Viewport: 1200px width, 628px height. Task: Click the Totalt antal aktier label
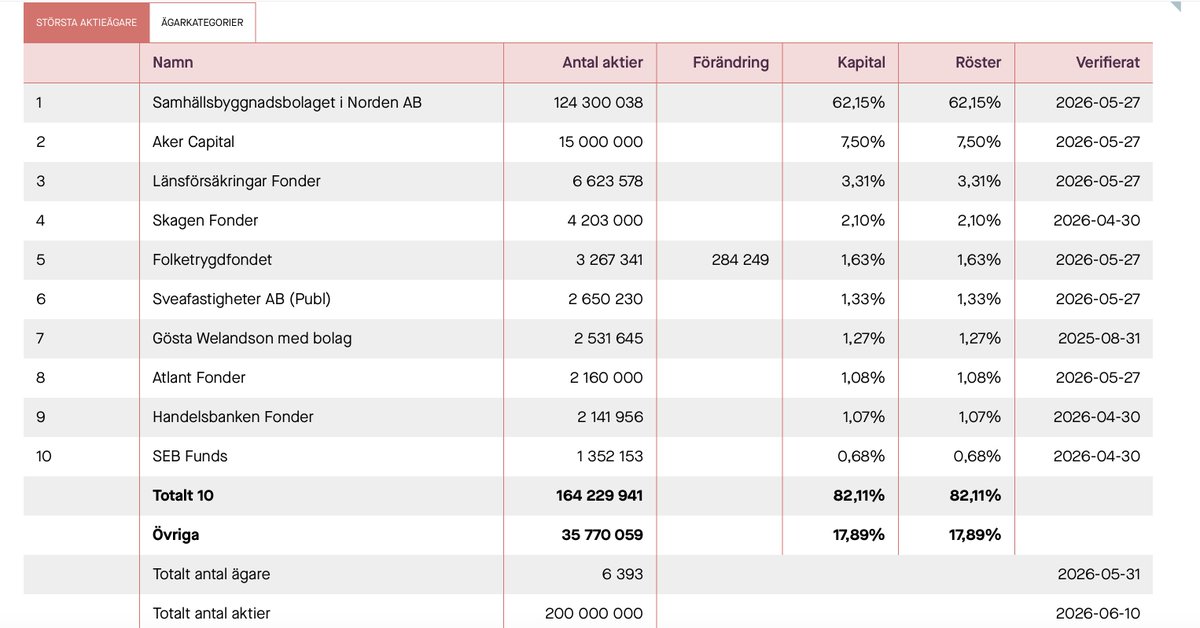[x=211, y=613]
